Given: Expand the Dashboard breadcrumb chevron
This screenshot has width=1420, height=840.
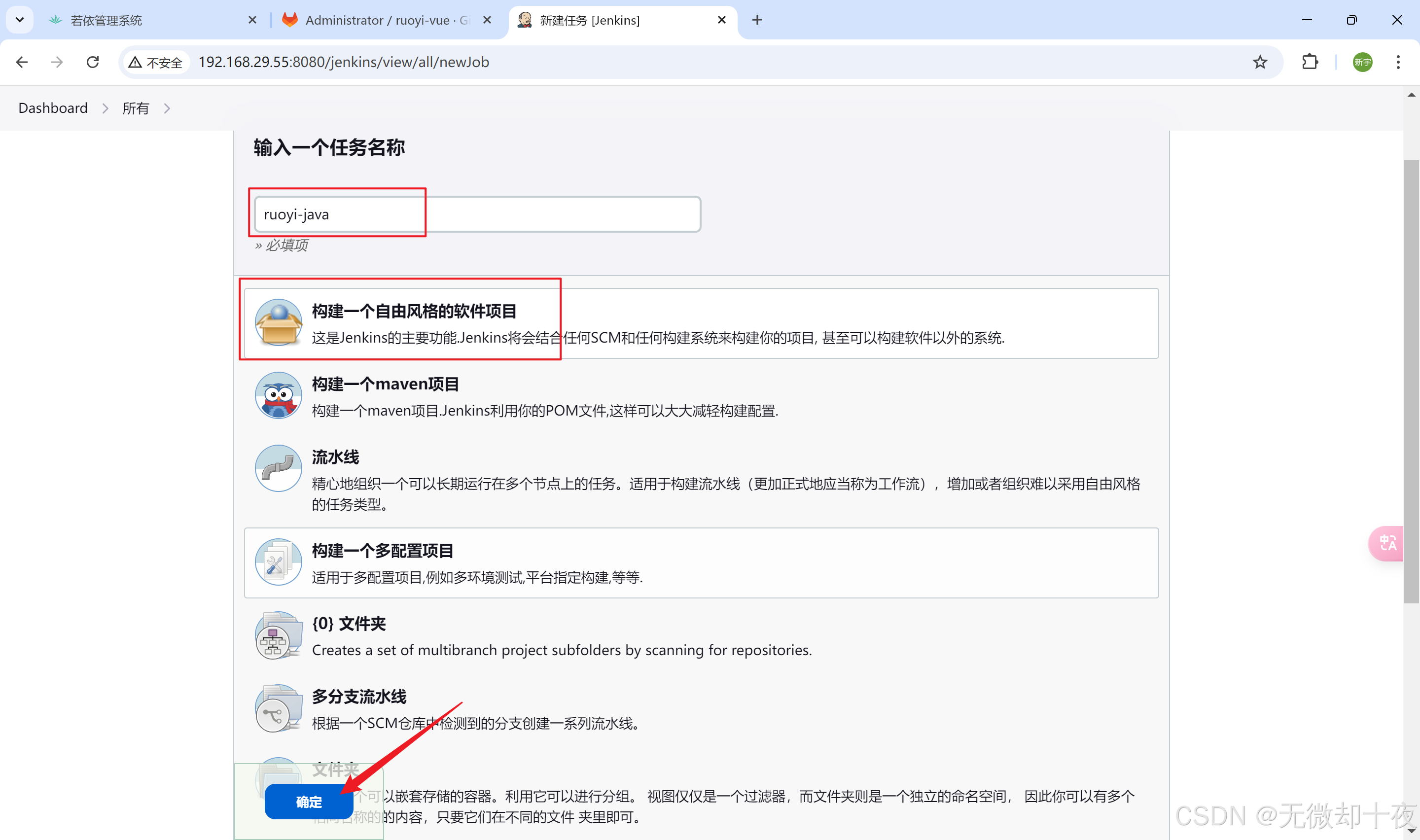Looking at the screenshot, I should coord(106,108).
